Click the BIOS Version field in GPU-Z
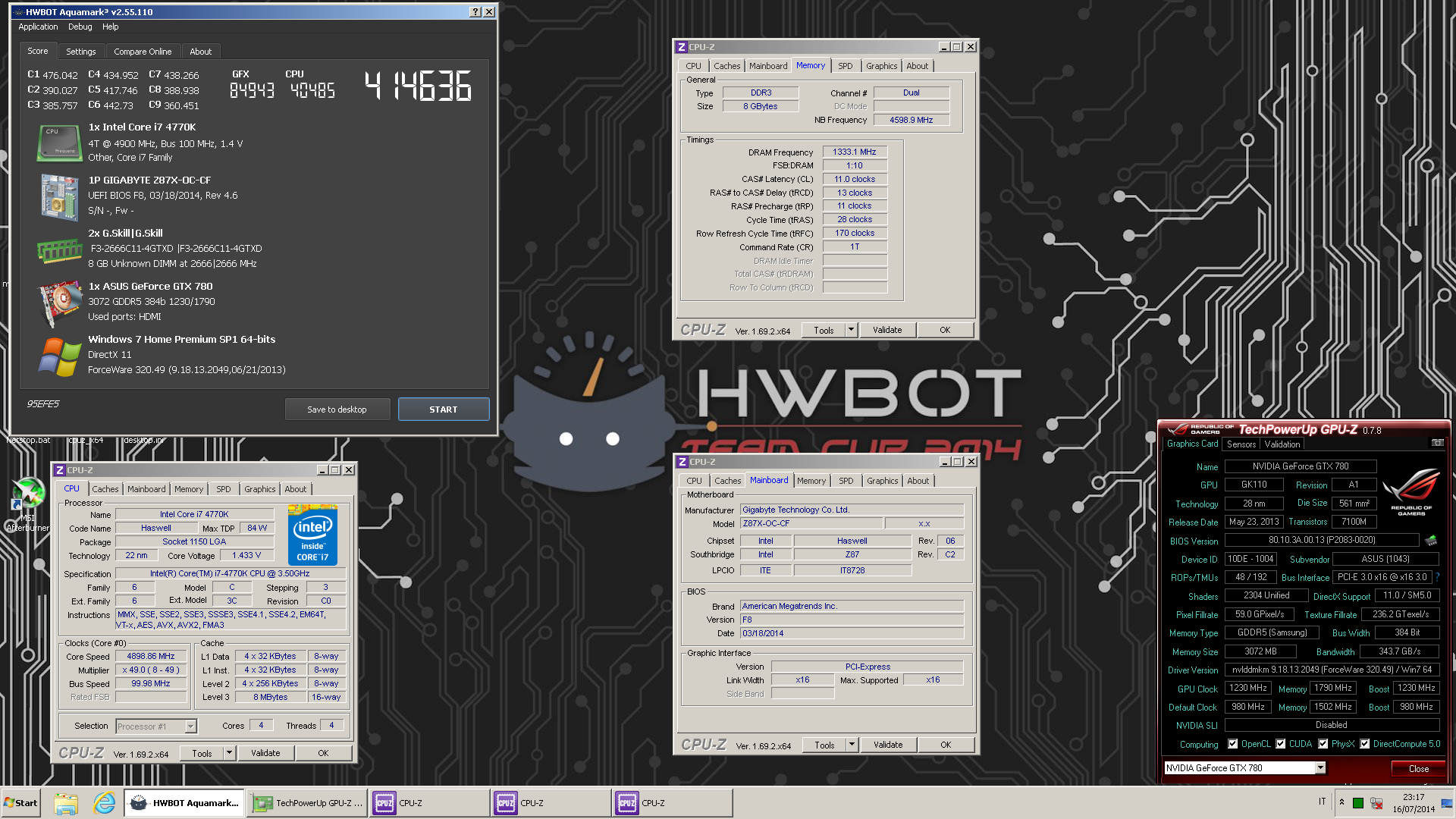 pyautogui.click(x=1321, y=540)
